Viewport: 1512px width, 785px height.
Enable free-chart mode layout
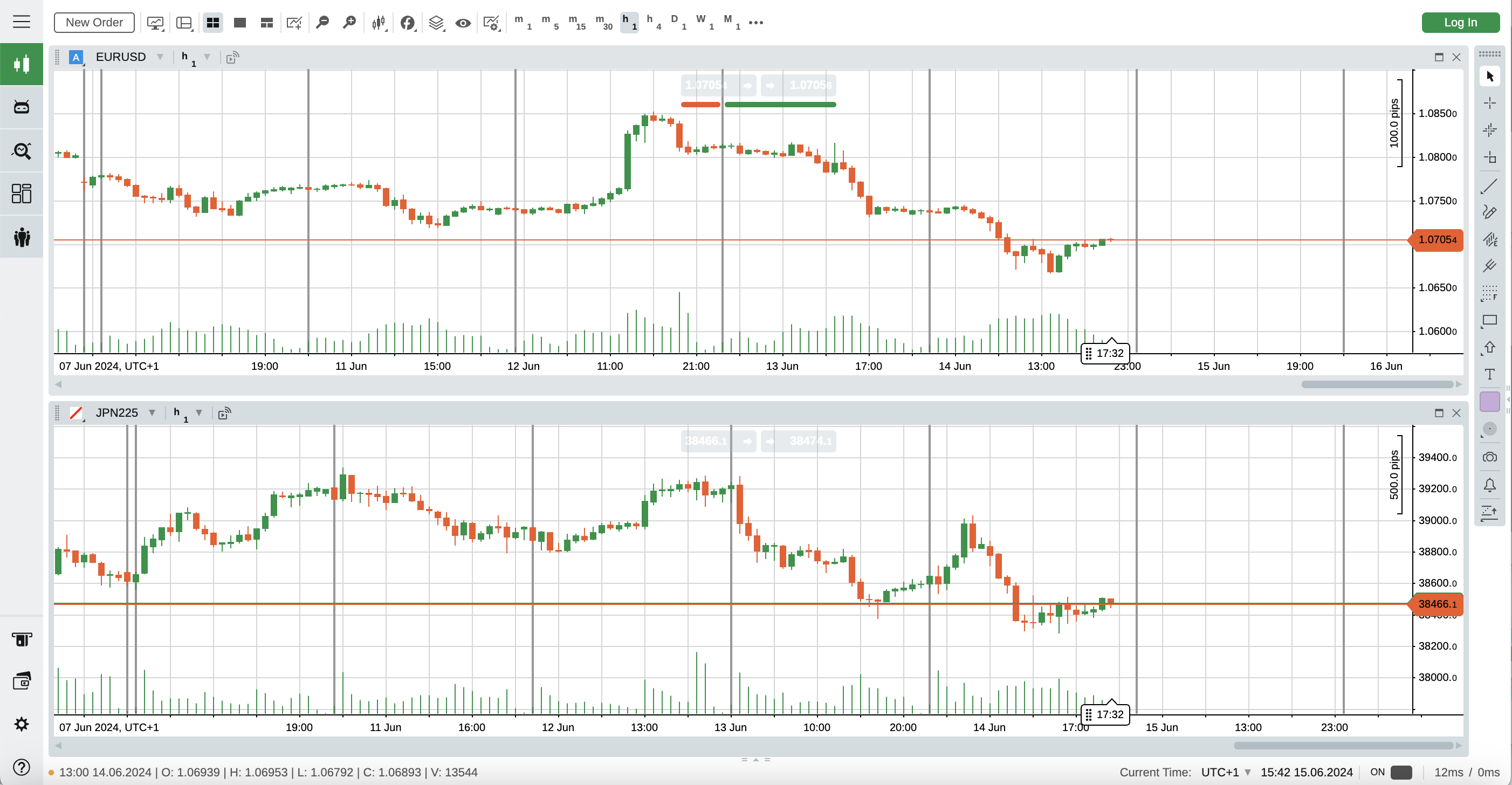(267, 22)
